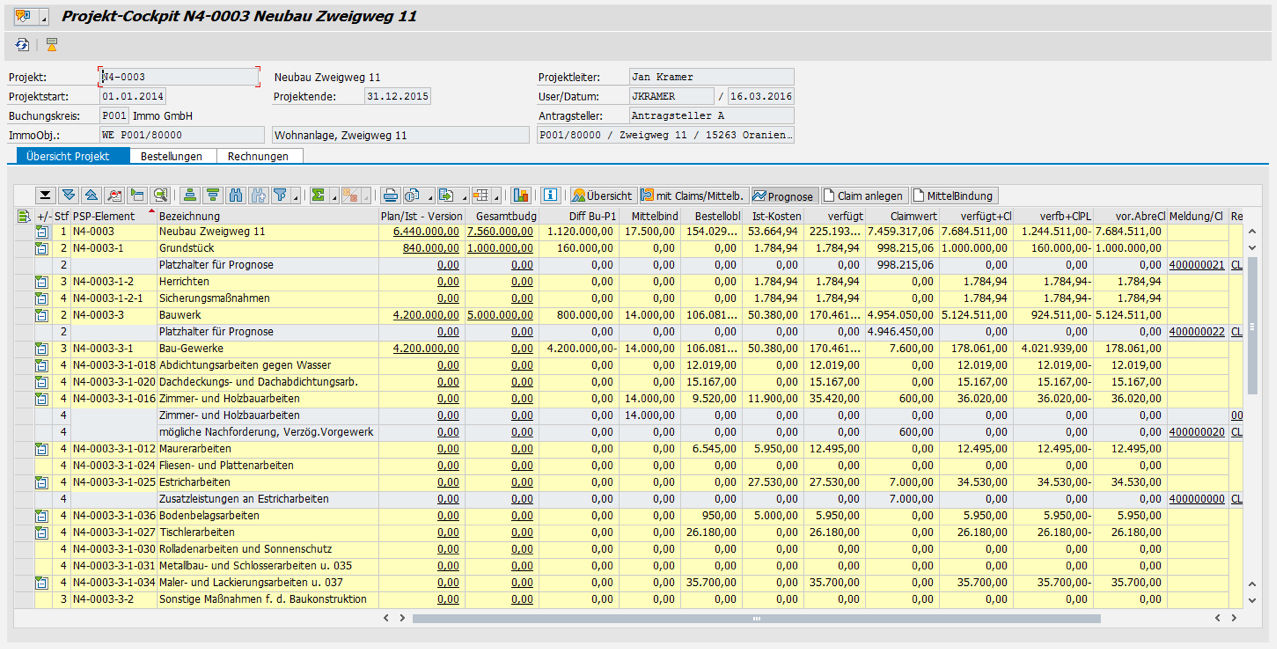Click the blue information icon

[x=550, y=196]
